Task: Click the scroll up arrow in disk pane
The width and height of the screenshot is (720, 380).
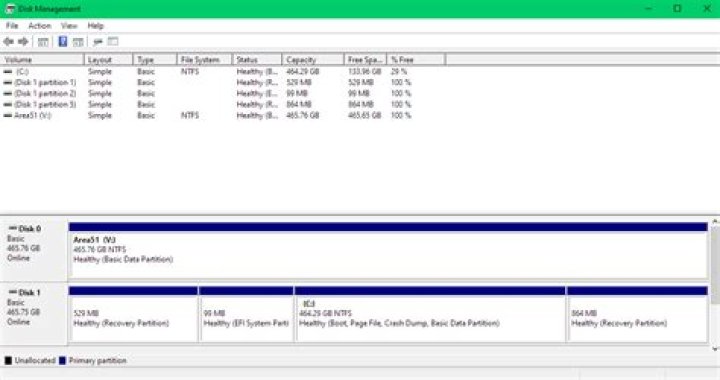Action: [x=715, y=222]
